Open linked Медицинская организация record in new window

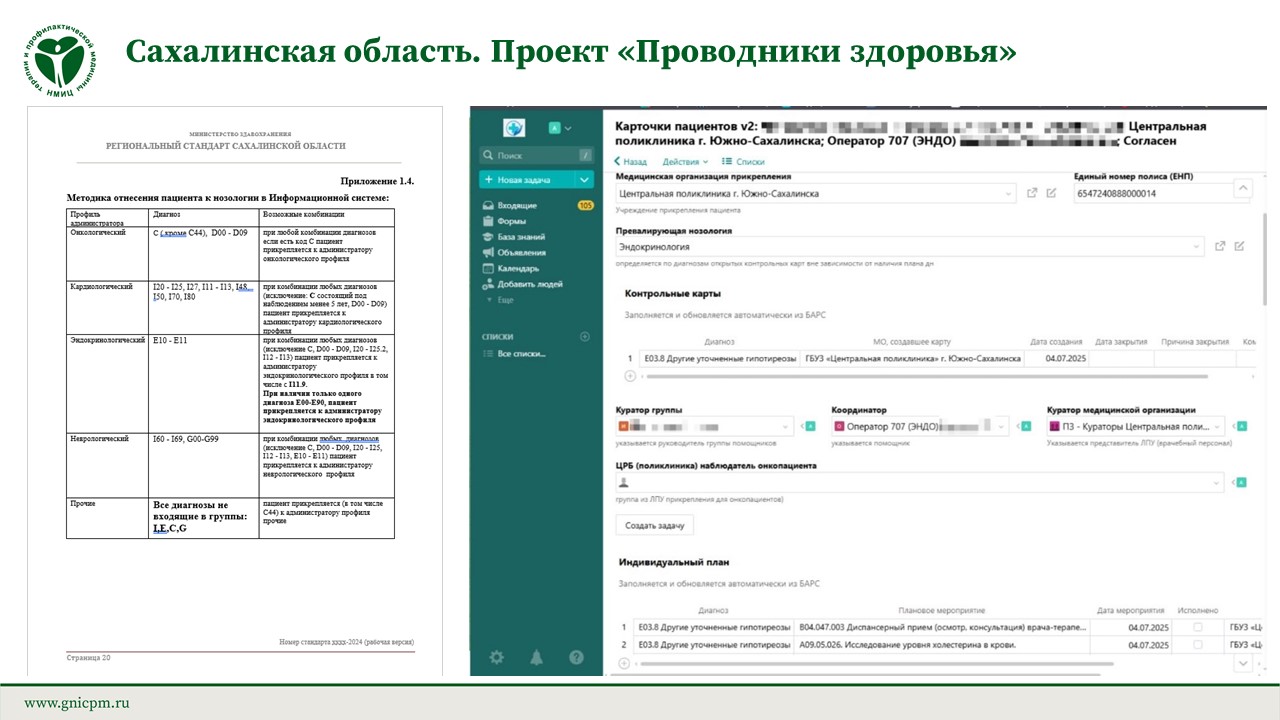click(x=1032, y=193)
